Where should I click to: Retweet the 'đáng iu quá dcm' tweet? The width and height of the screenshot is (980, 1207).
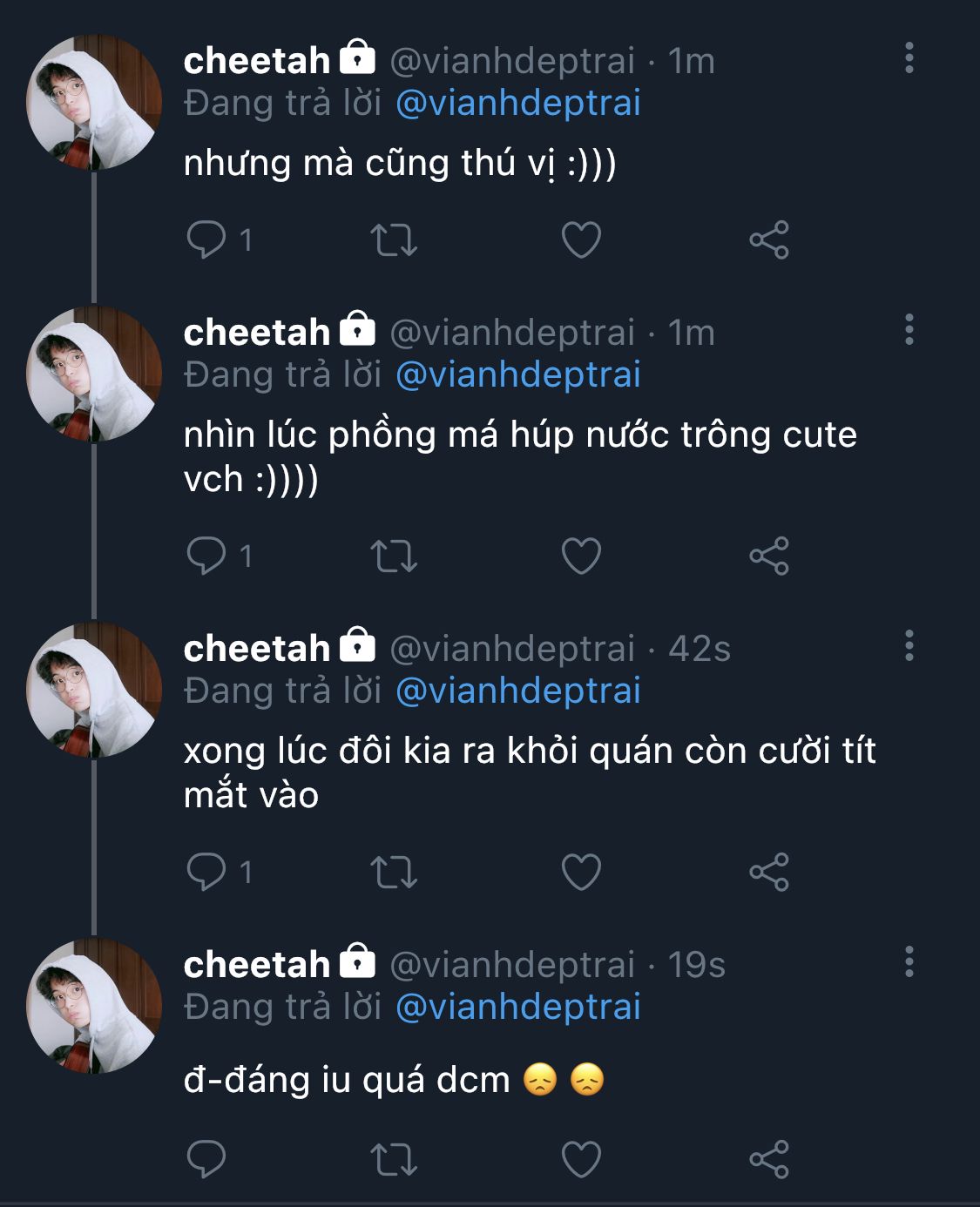tap(394, 1160)
